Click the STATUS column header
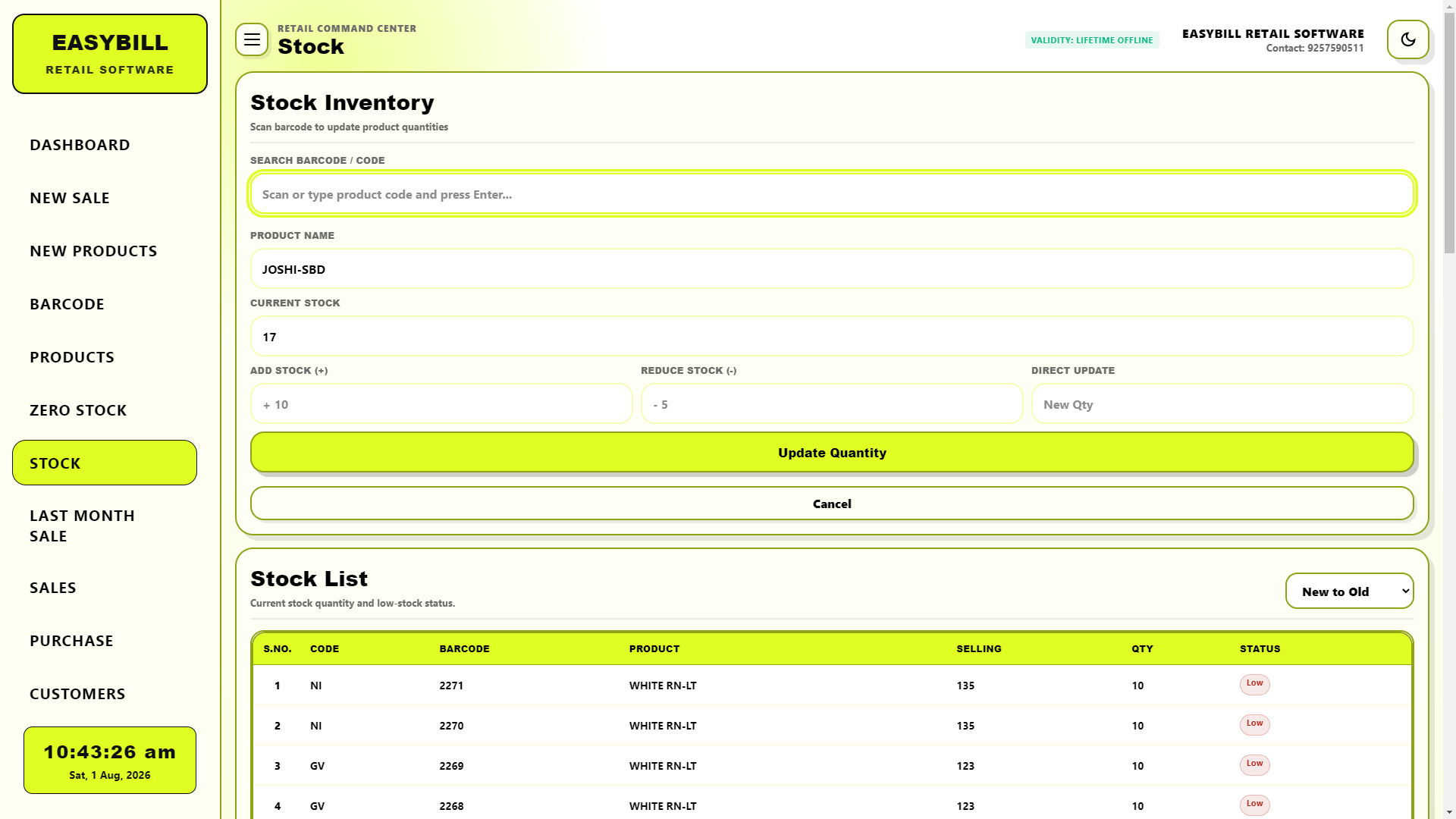1456x819 pixels. pos(1260,648)
